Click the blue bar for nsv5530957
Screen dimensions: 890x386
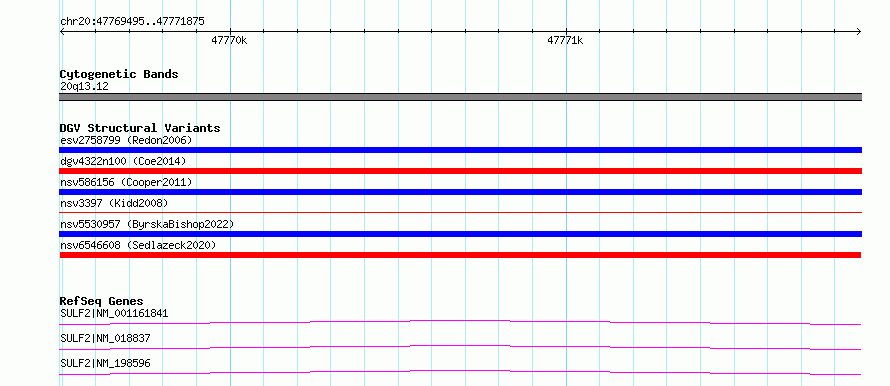click(x=460, y=234)
